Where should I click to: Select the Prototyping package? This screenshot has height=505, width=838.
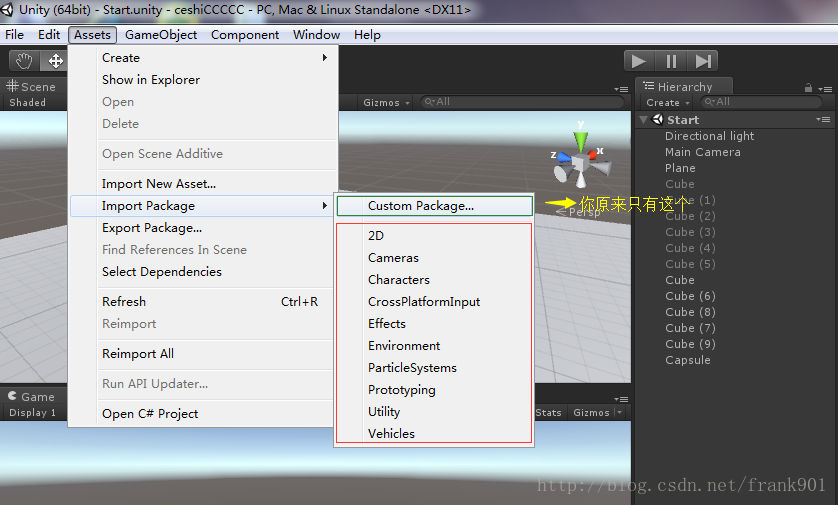(434, 390)
